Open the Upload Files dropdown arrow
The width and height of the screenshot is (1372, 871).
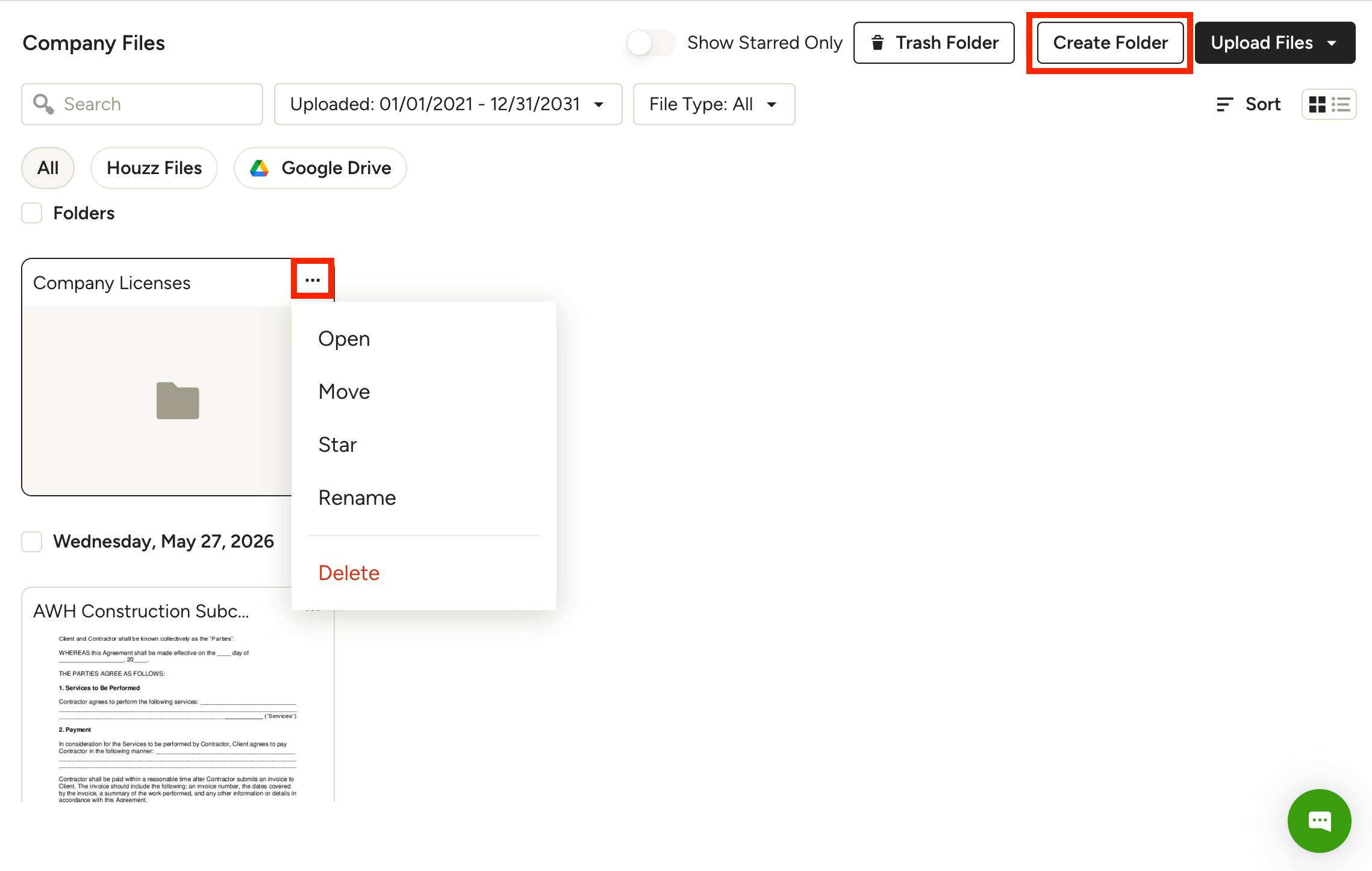pyautogui.click(x=1332, y=43)
